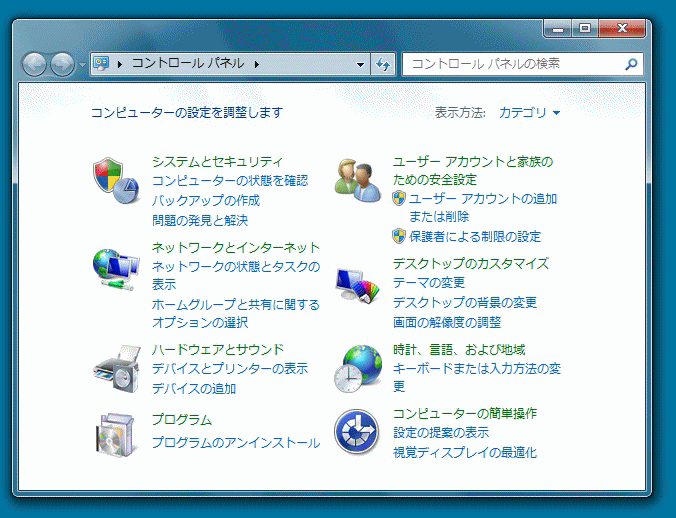Click the Refresh button next to address bar
Viewport: 676px width, 518px height.
(x=383, y=64)
